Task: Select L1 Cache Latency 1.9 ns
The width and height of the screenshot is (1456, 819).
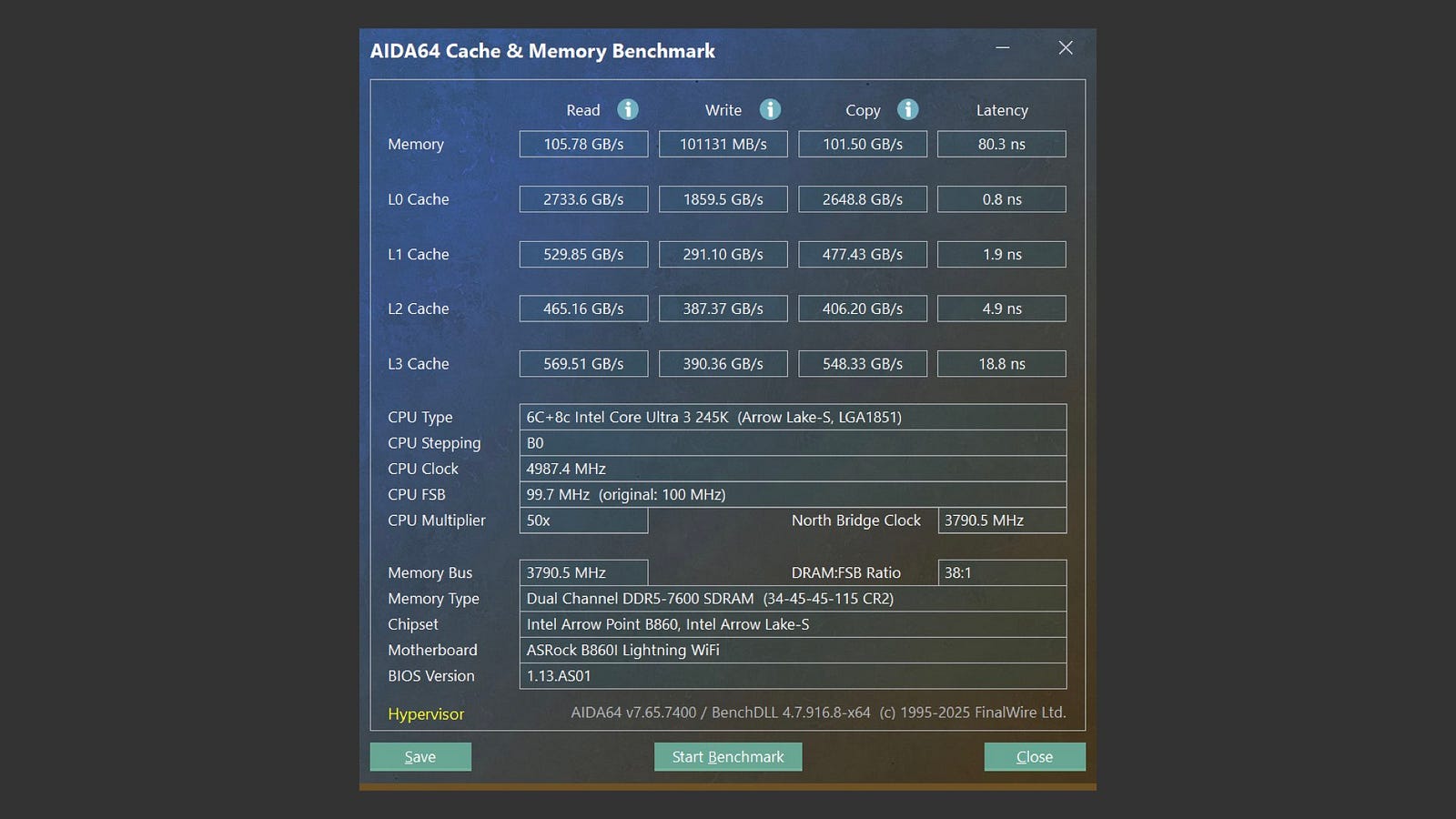Action: (x=1002, y=254)
